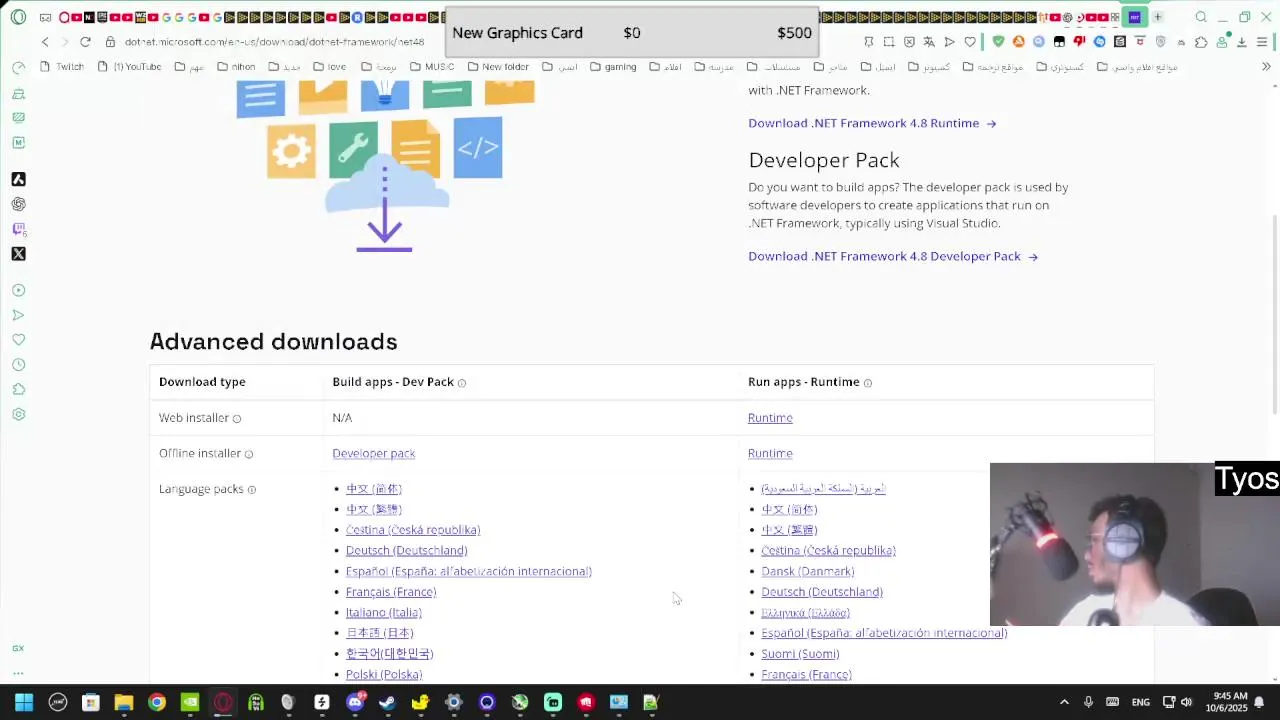Open Windows Start menu
The height and width of the screenshot is (720, 1280).
[24, 702]
